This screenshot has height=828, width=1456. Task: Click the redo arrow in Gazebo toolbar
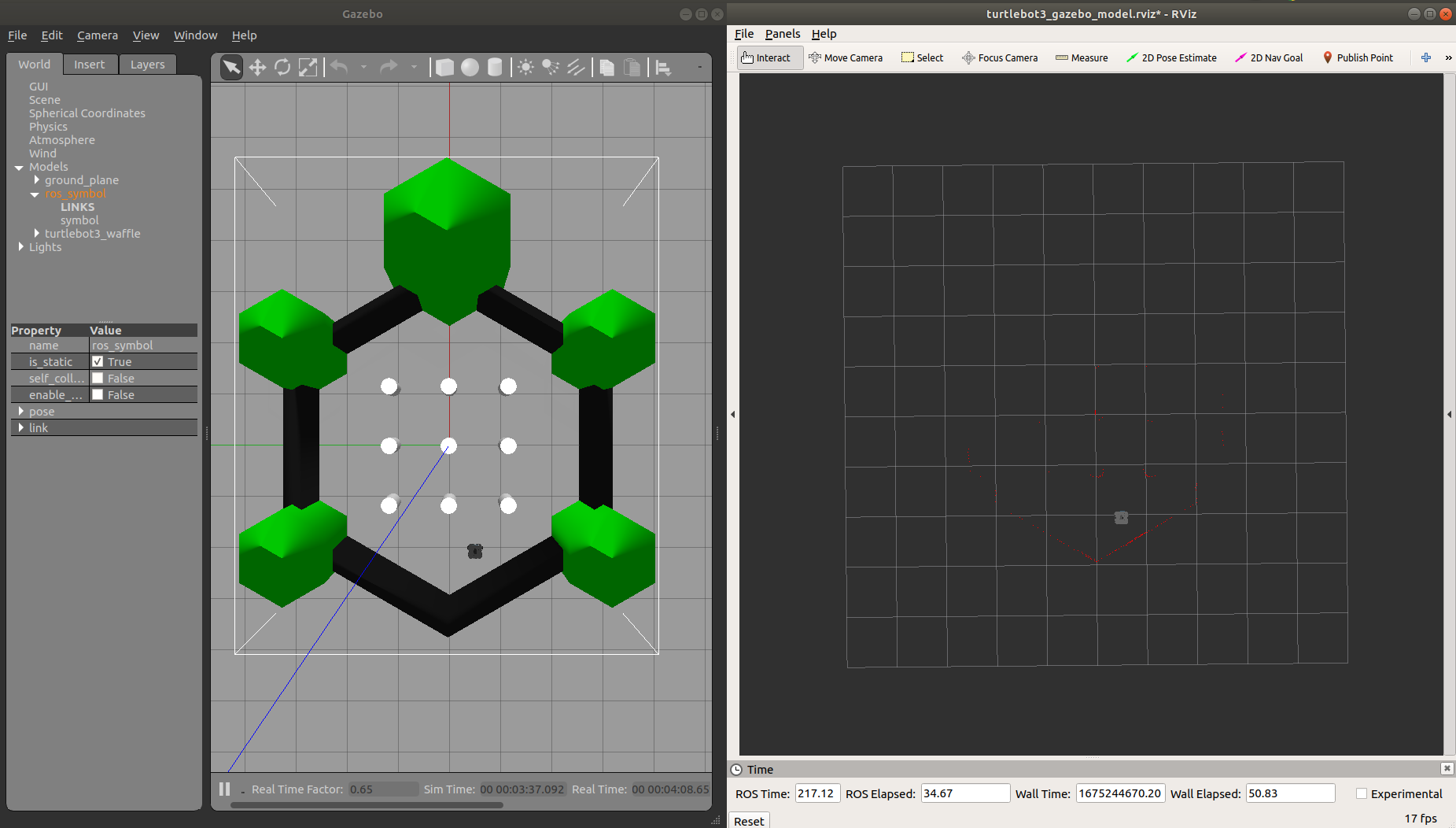point(389,67)
